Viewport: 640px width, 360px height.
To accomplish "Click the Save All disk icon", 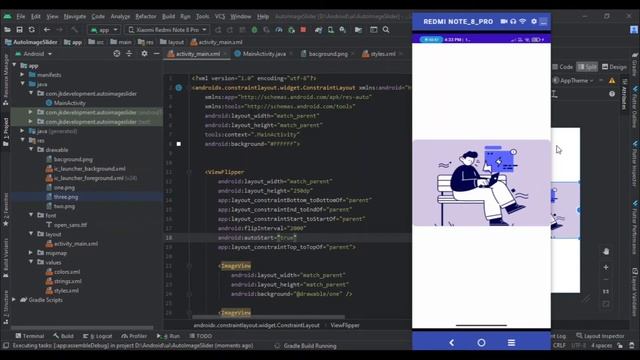I will pyautogui.click(x=19, y=30).
